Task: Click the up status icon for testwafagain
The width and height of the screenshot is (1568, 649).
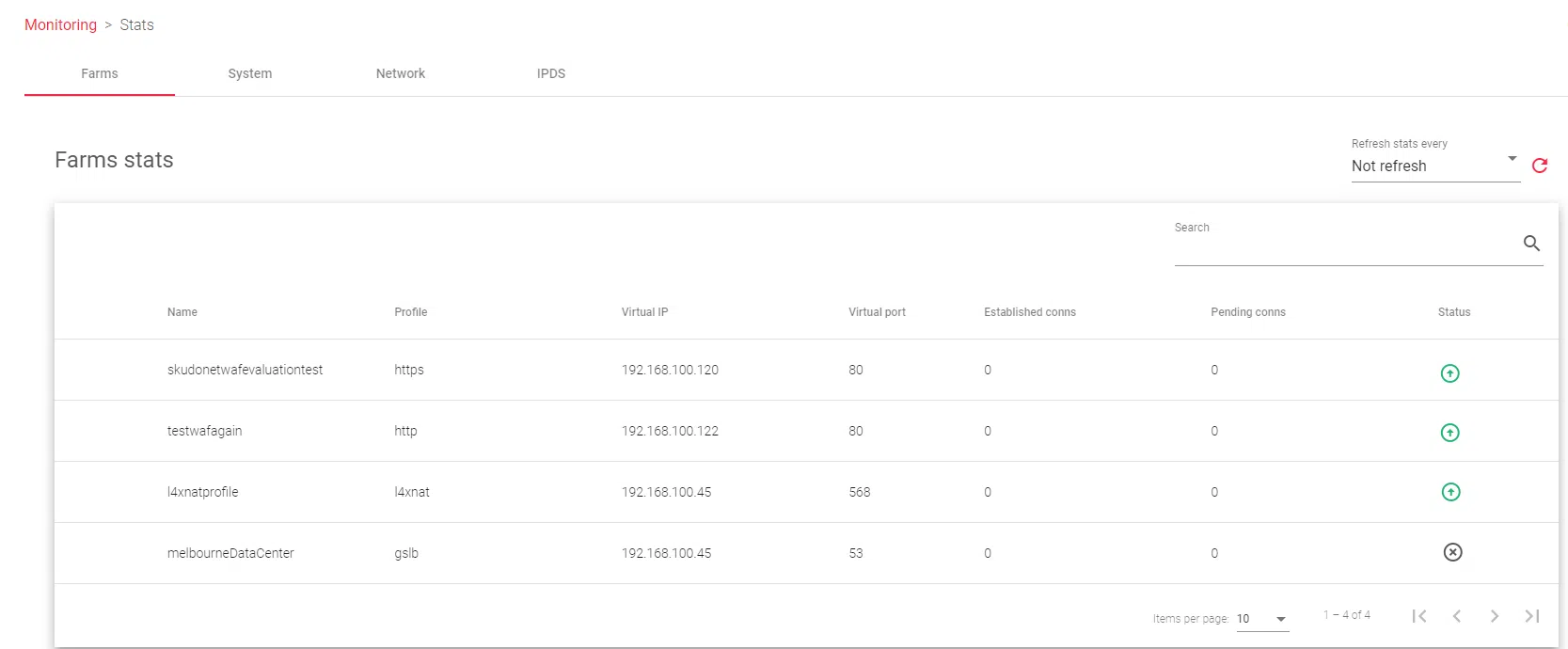Action: (x=1449, y=433)
